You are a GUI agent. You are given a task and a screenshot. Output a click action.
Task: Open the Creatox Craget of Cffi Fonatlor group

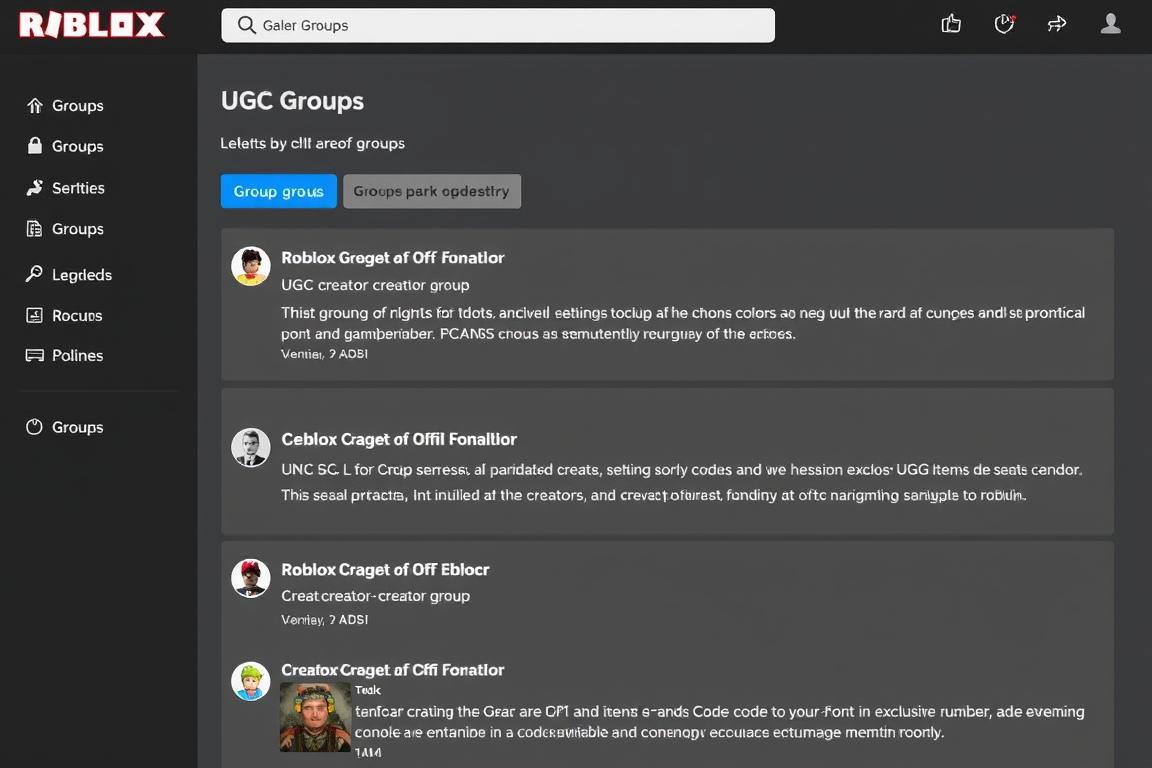click(392, 670)
